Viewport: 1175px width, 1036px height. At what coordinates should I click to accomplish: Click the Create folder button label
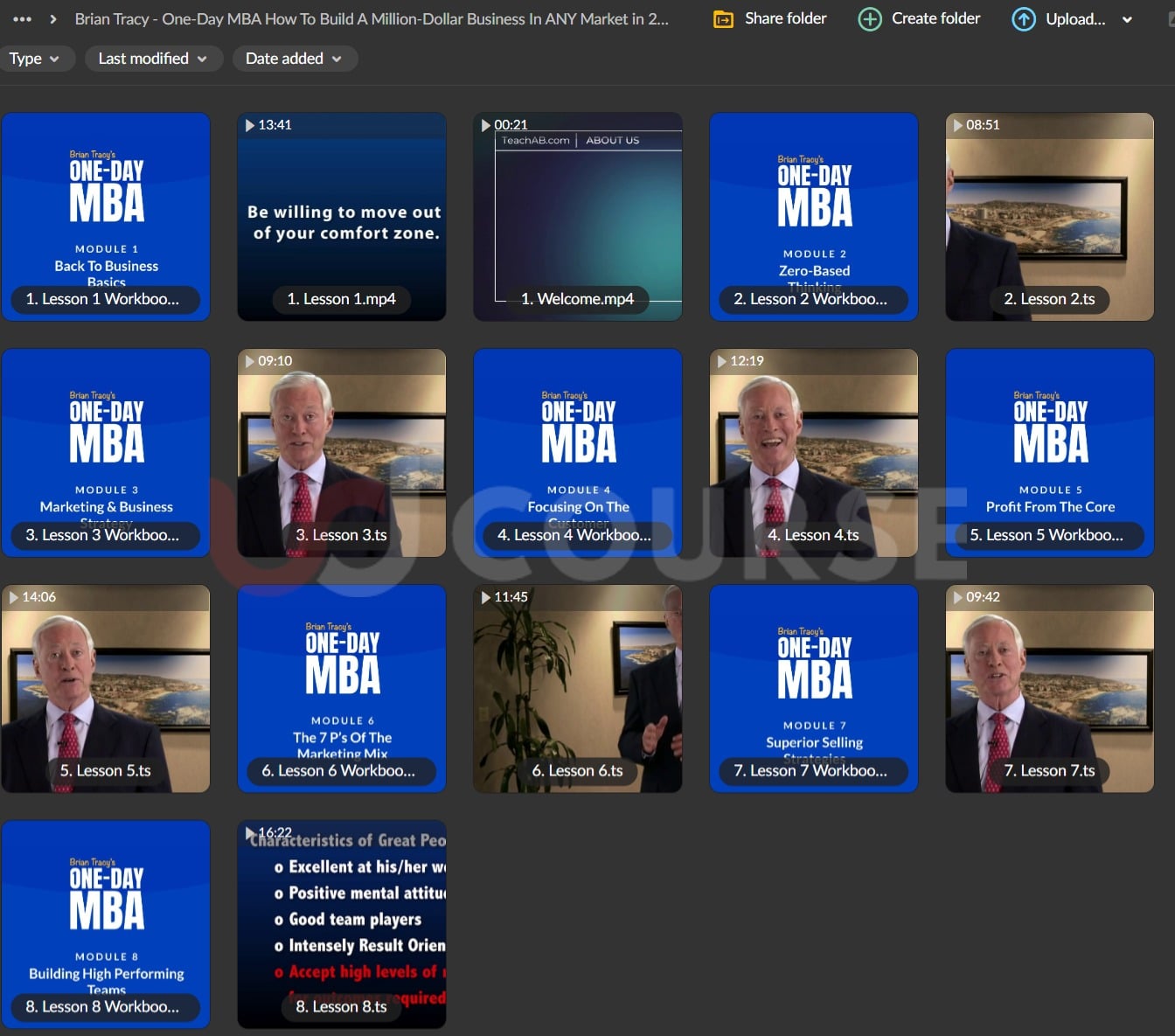pos(935,18)
